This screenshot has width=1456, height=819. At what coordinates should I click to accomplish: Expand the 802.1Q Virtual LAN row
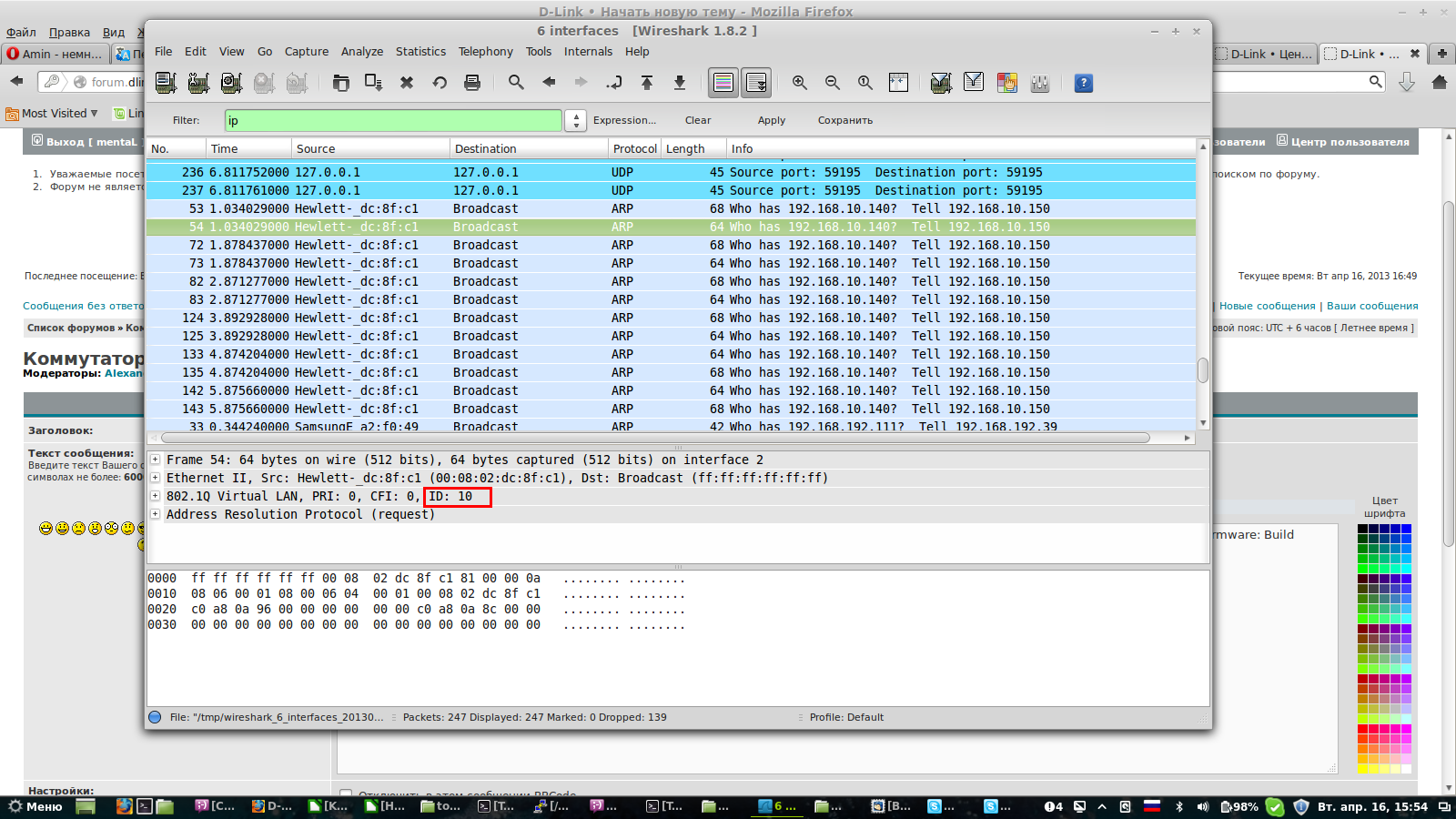[156, 496]
